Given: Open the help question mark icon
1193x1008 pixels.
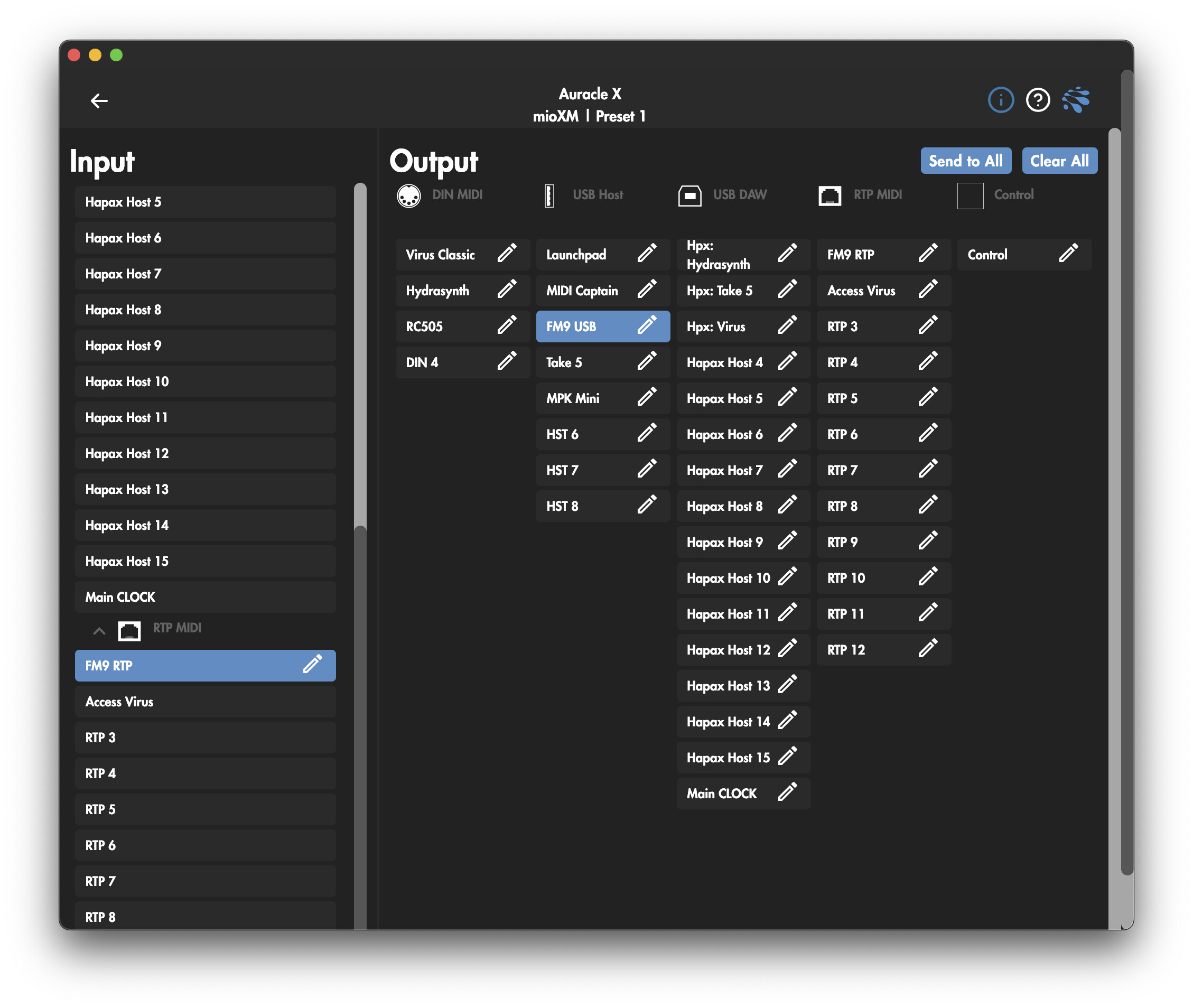Looking at the screenshot, I should click(1037, 100).
